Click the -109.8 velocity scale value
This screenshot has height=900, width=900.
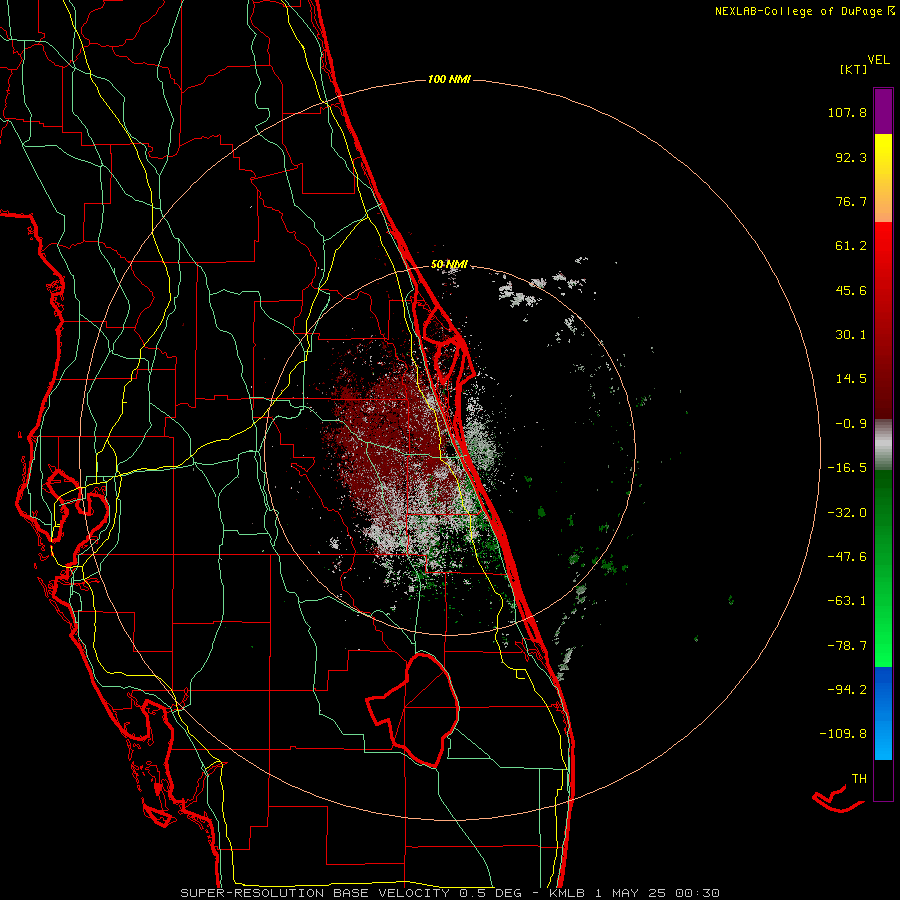[x=843, y=734]
